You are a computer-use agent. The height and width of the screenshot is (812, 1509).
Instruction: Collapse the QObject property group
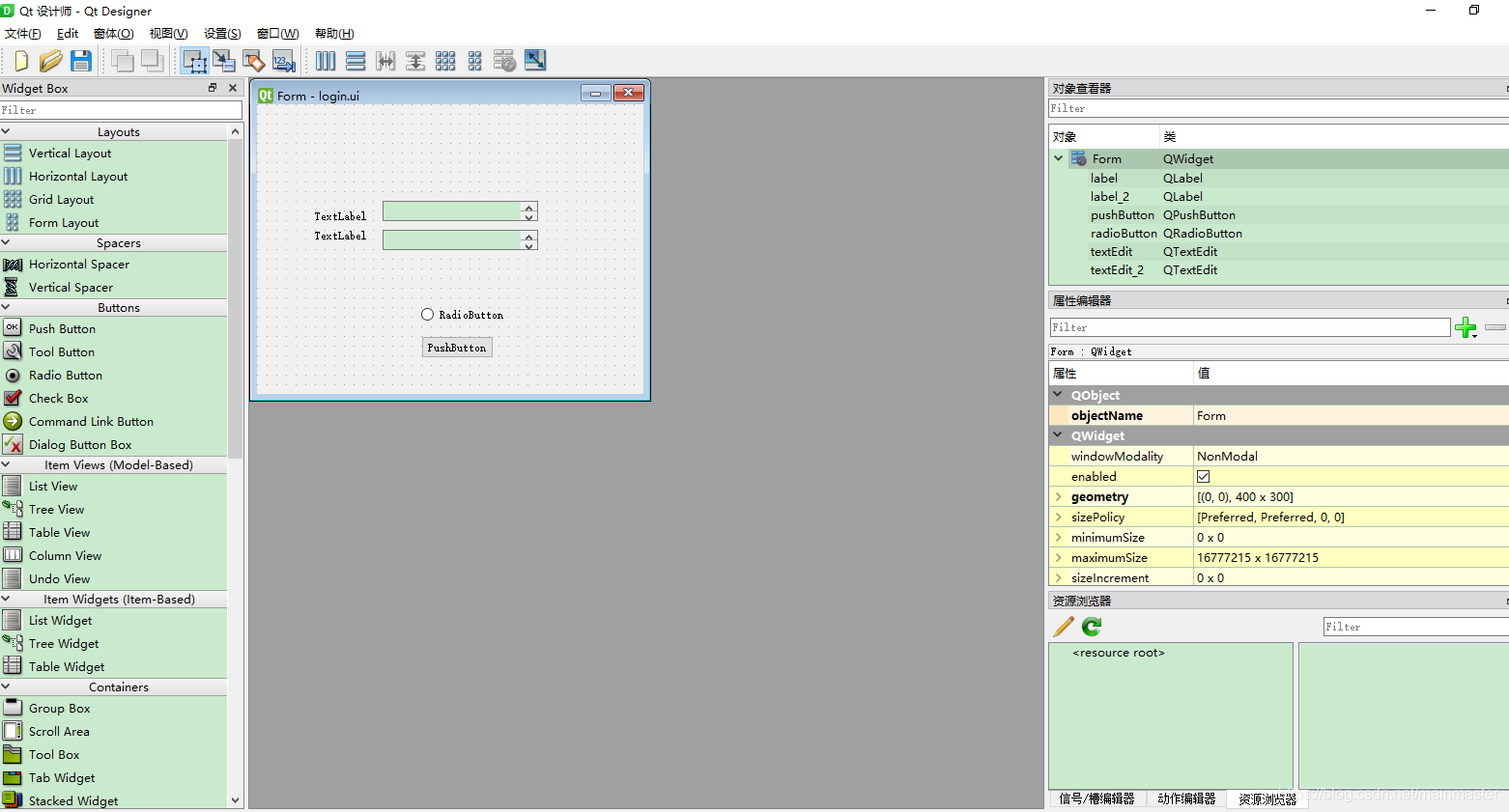point(1058,395)
